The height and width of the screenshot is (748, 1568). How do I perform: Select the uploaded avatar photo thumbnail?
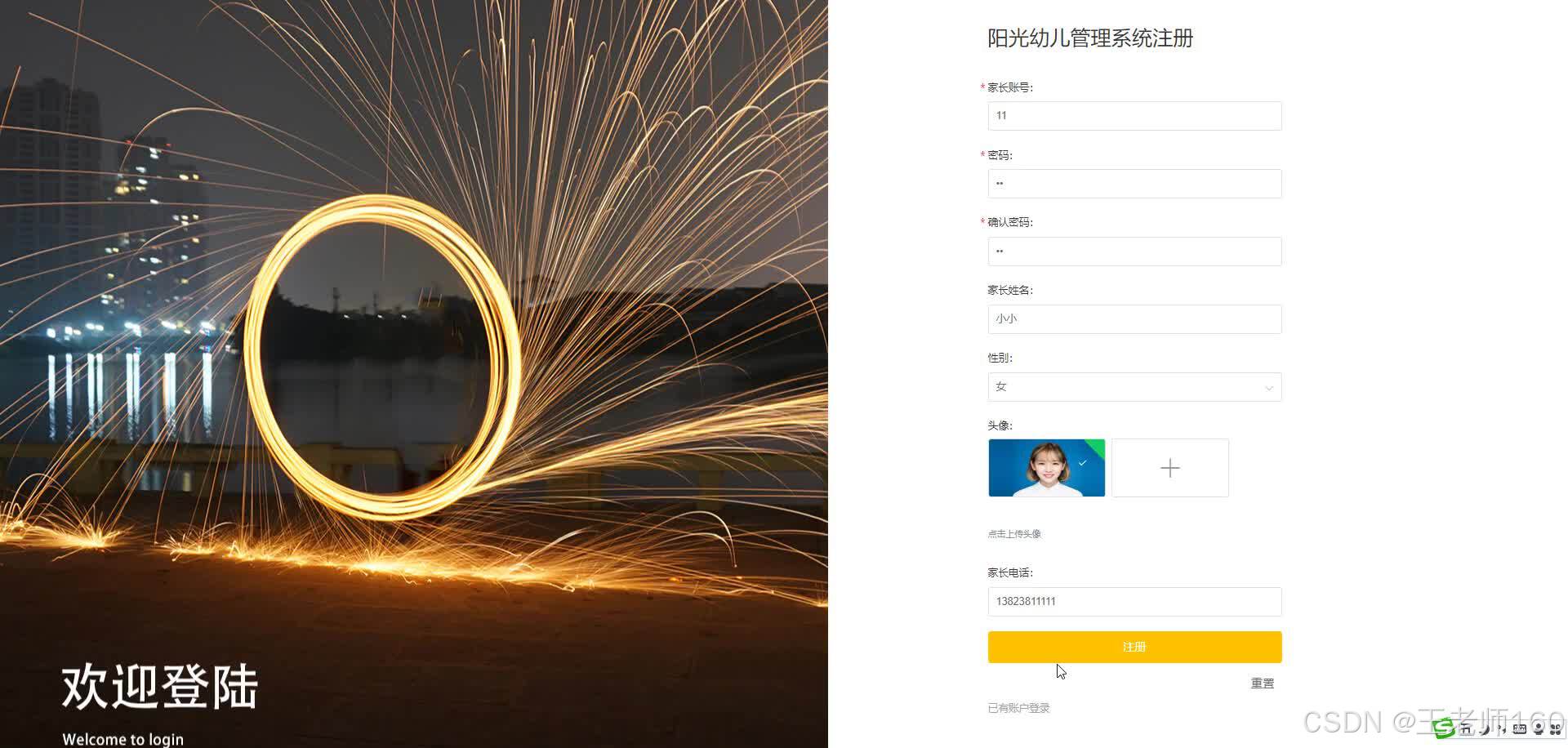[x=1046, y=468]
